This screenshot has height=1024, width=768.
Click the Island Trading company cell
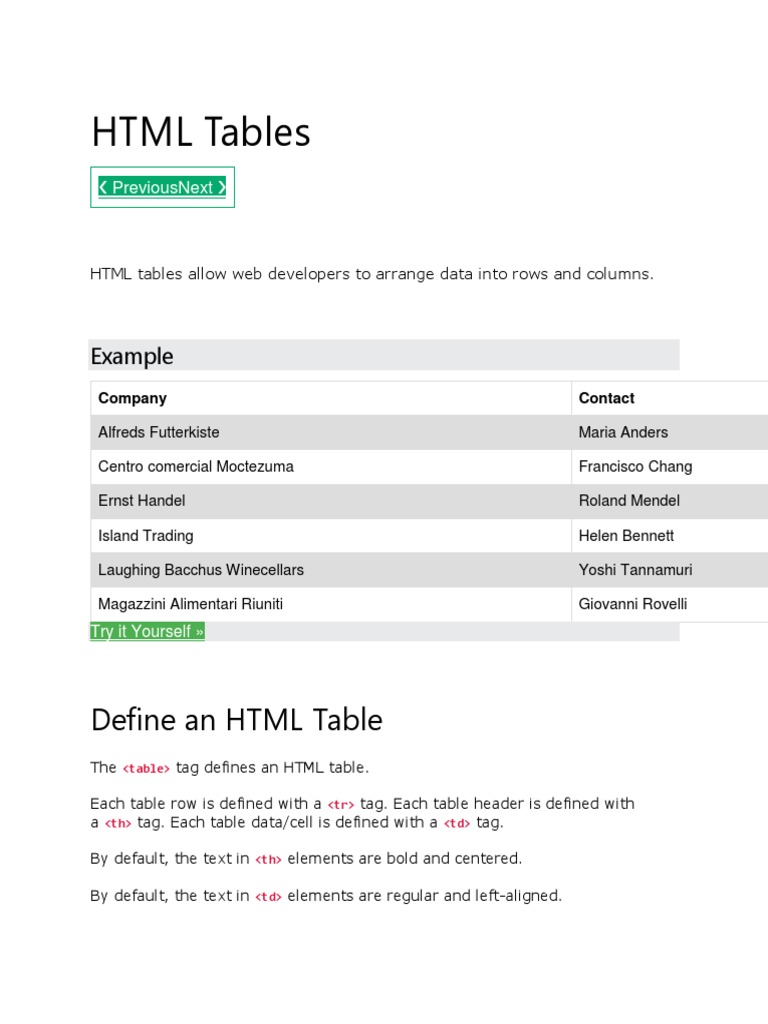(146, 535)
